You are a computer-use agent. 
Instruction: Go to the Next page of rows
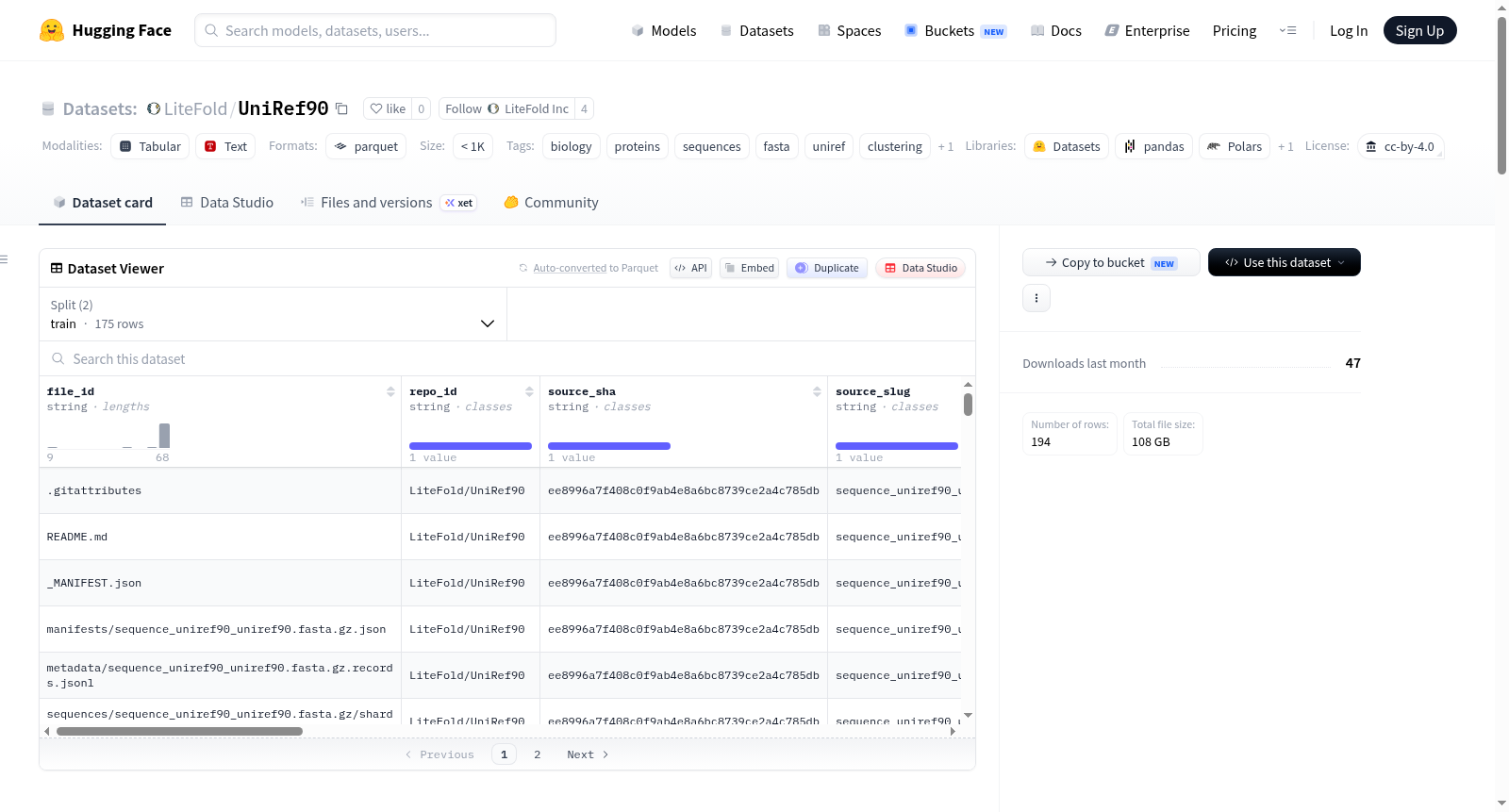point(588,754)
